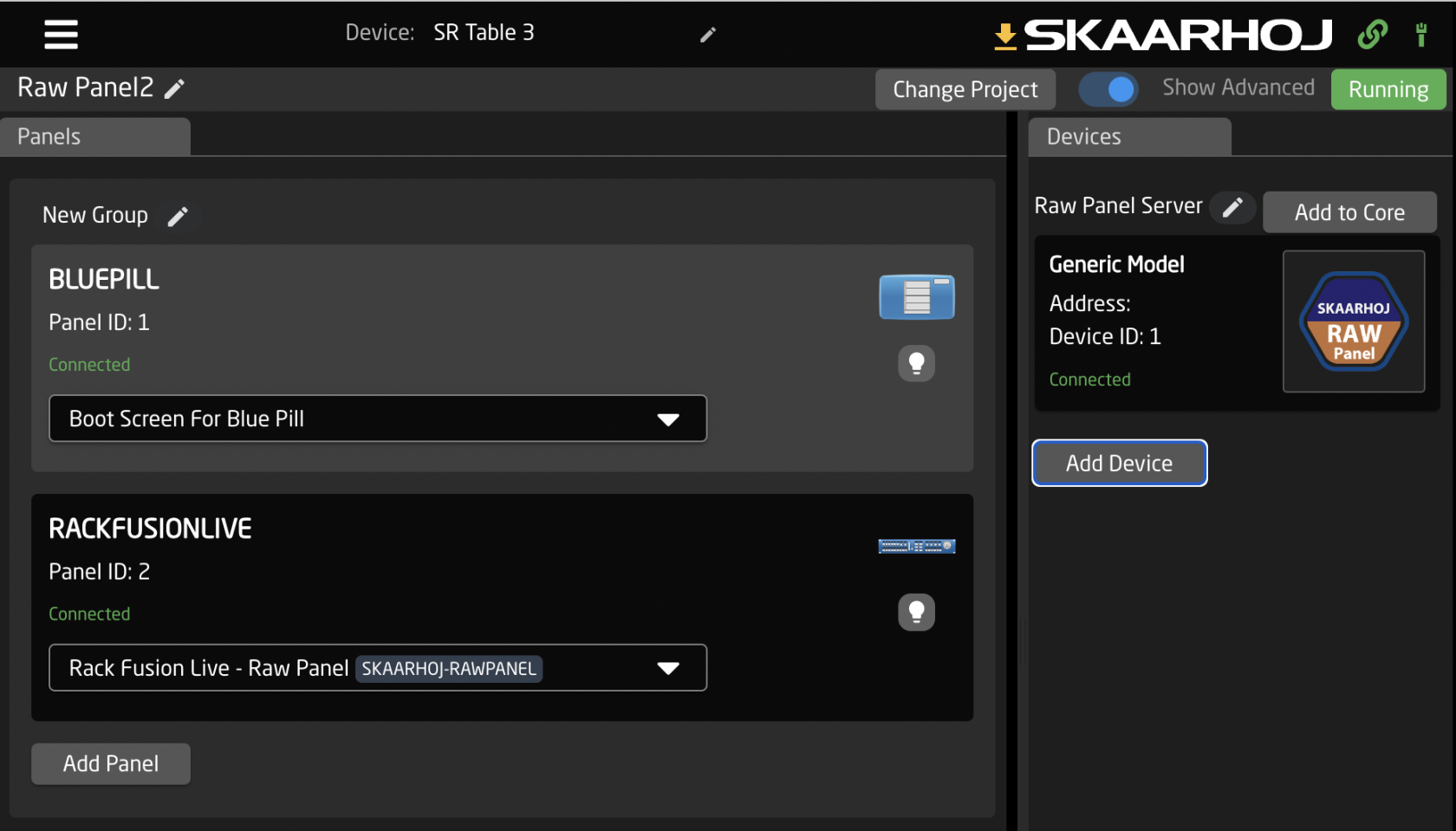This screenshot has width=1456, height=831.
Task: Toggle the Show Advanced switch
Action: (x=1108, y=89)
